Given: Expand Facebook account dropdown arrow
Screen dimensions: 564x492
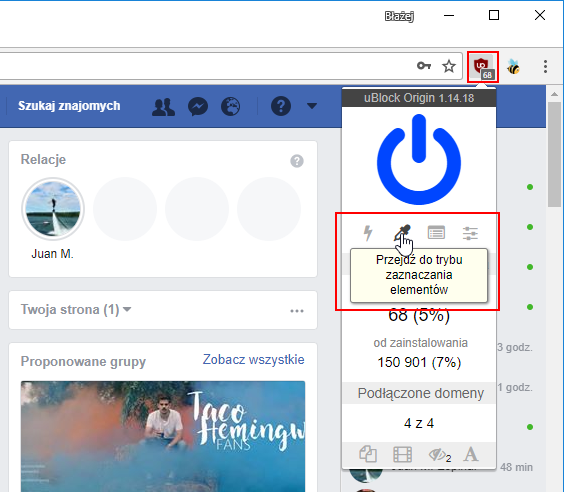Looking at the screenshot, I should click(x=312, y=106).
